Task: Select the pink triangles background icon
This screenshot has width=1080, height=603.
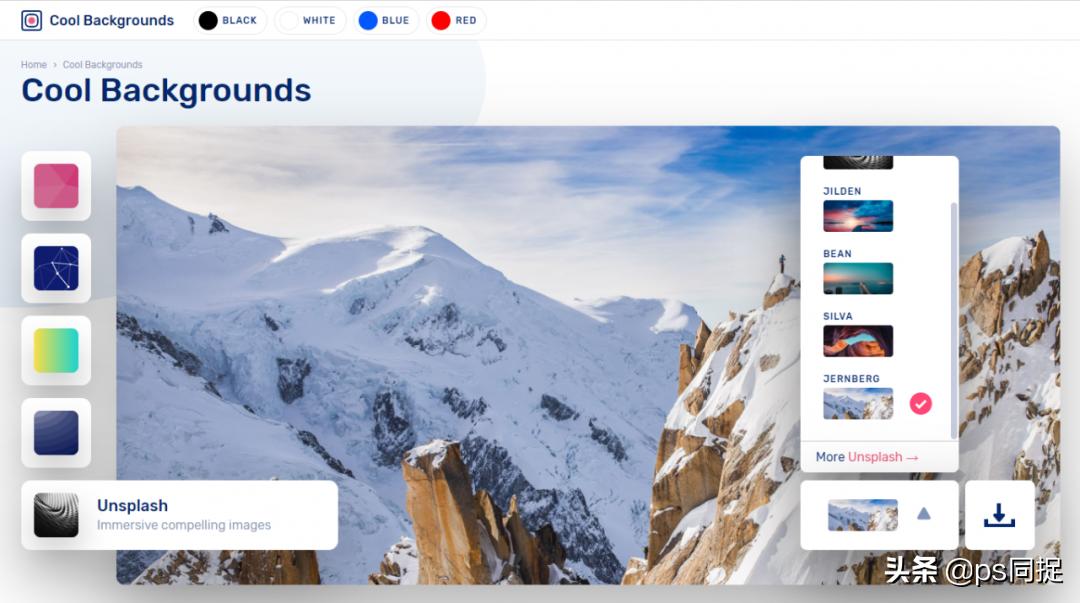Action: pyautogui.click(x=56, y=186)
